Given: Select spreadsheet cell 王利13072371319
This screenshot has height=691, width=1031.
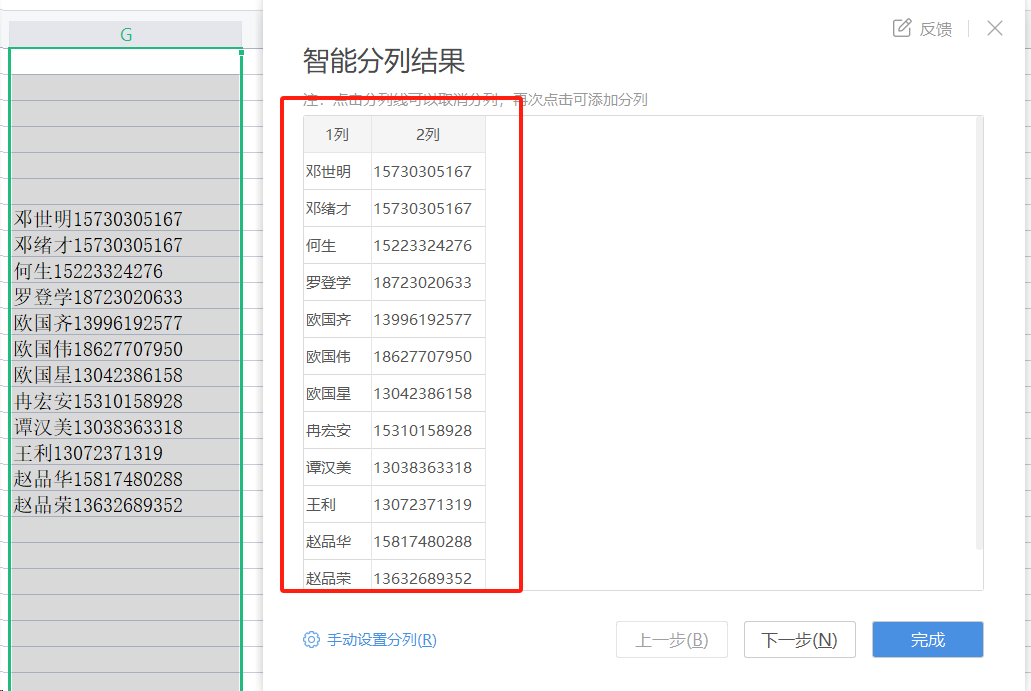Looking at the screenshot, I should pos(125,452).
